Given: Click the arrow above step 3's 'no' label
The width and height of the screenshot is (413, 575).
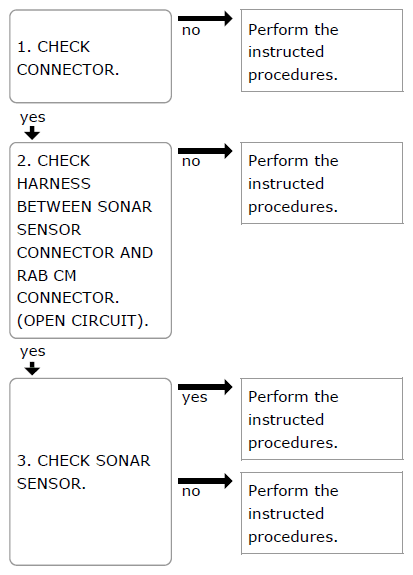Looking at the screenshot, I should 205,481.
